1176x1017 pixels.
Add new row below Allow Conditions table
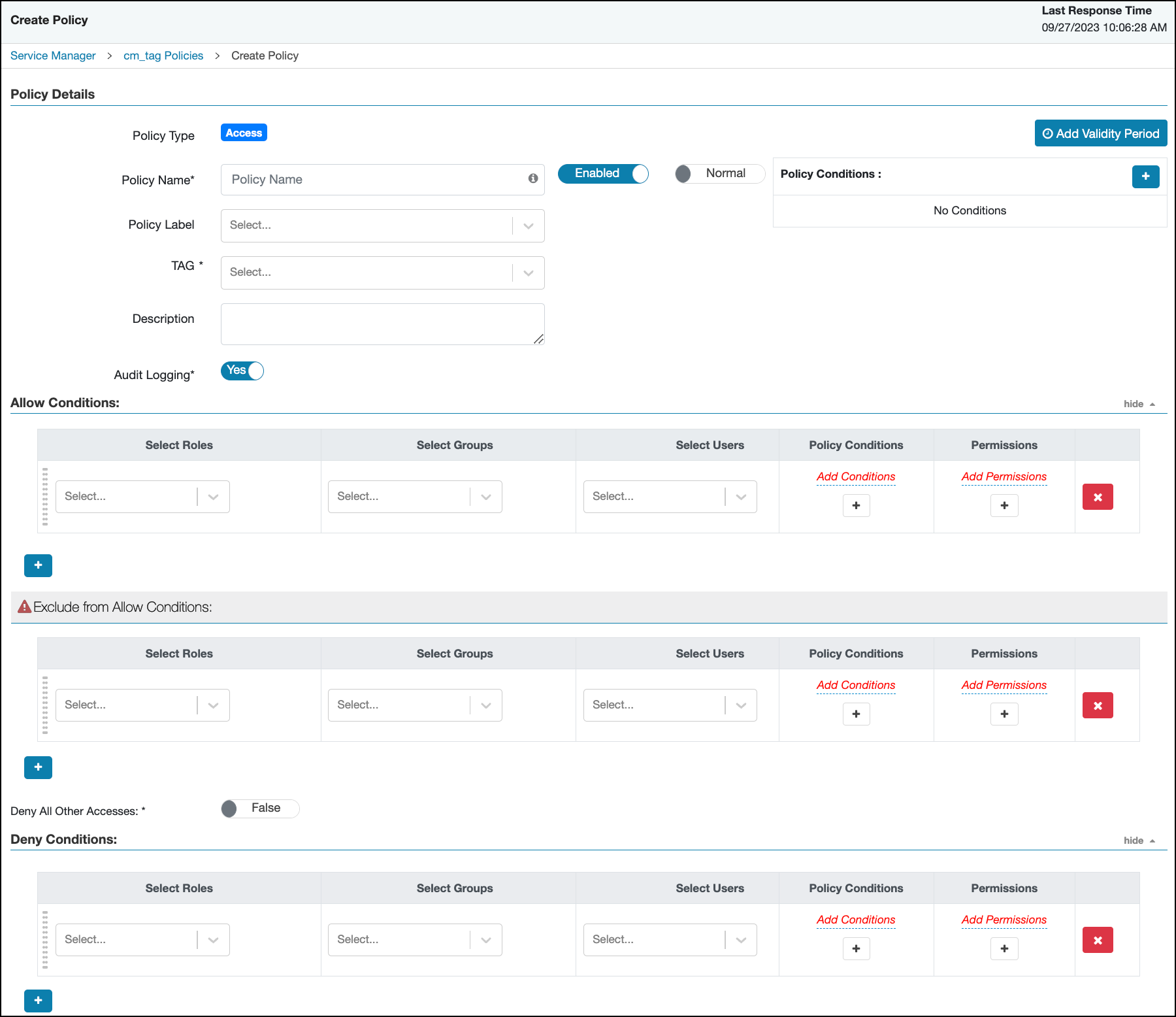[38, 565]
